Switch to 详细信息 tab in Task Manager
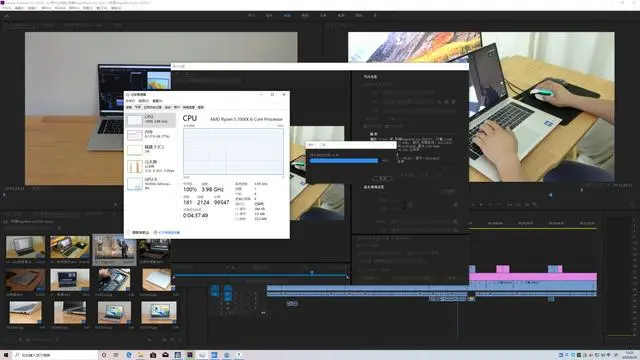Viewport: 640px width, 360px height. [188, 107]
